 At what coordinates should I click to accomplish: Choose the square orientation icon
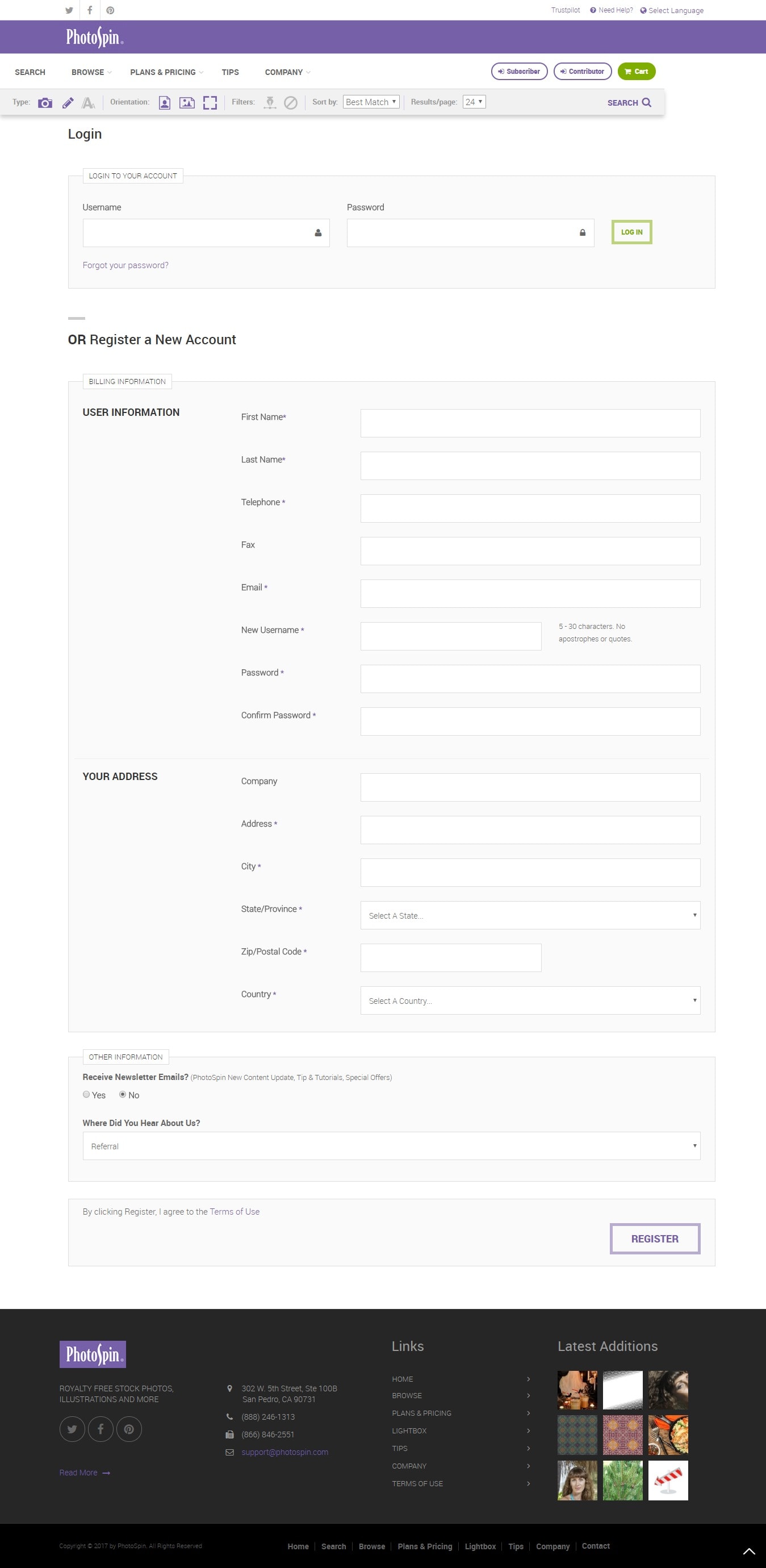click(210, 103)
